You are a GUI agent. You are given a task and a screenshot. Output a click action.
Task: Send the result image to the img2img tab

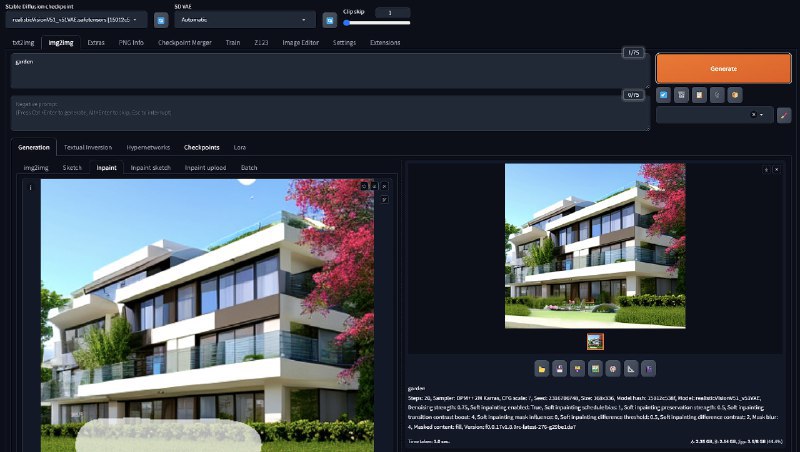pyautogui.click(x=595, y=369)
